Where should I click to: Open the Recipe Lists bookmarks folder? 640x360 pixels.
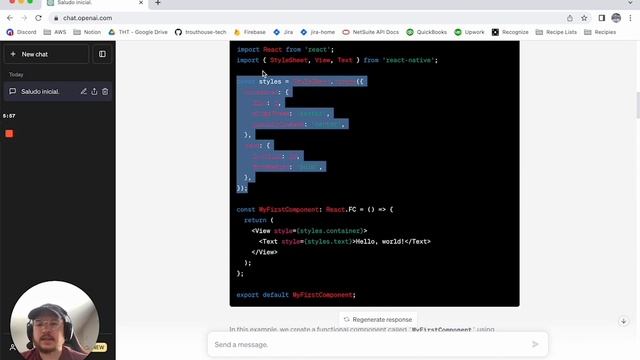pyautogui.click(x=556, y=32)
